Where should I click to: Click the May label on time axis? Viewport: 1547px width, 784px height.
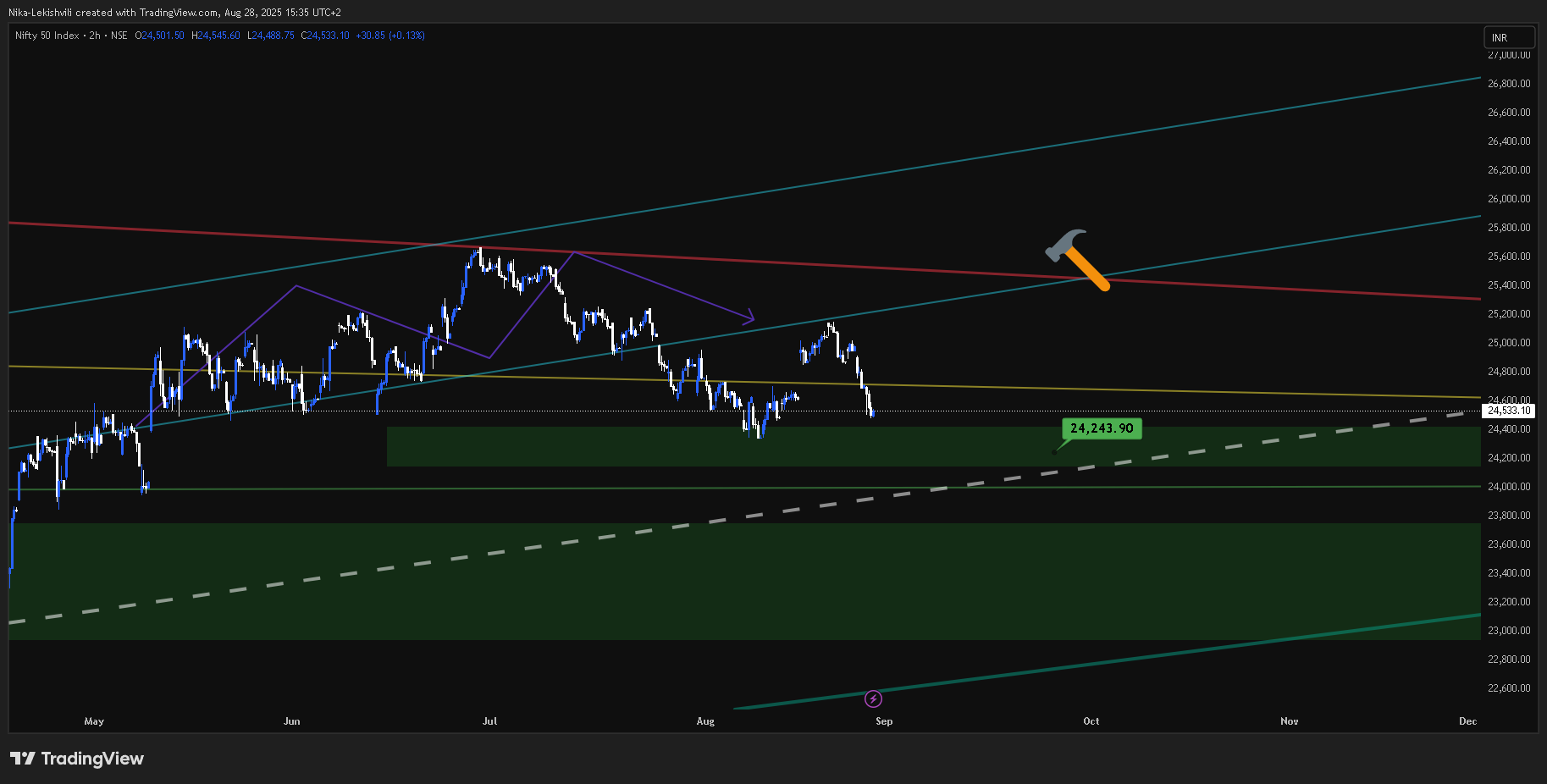pyautogui.click(x=94, y=721)
